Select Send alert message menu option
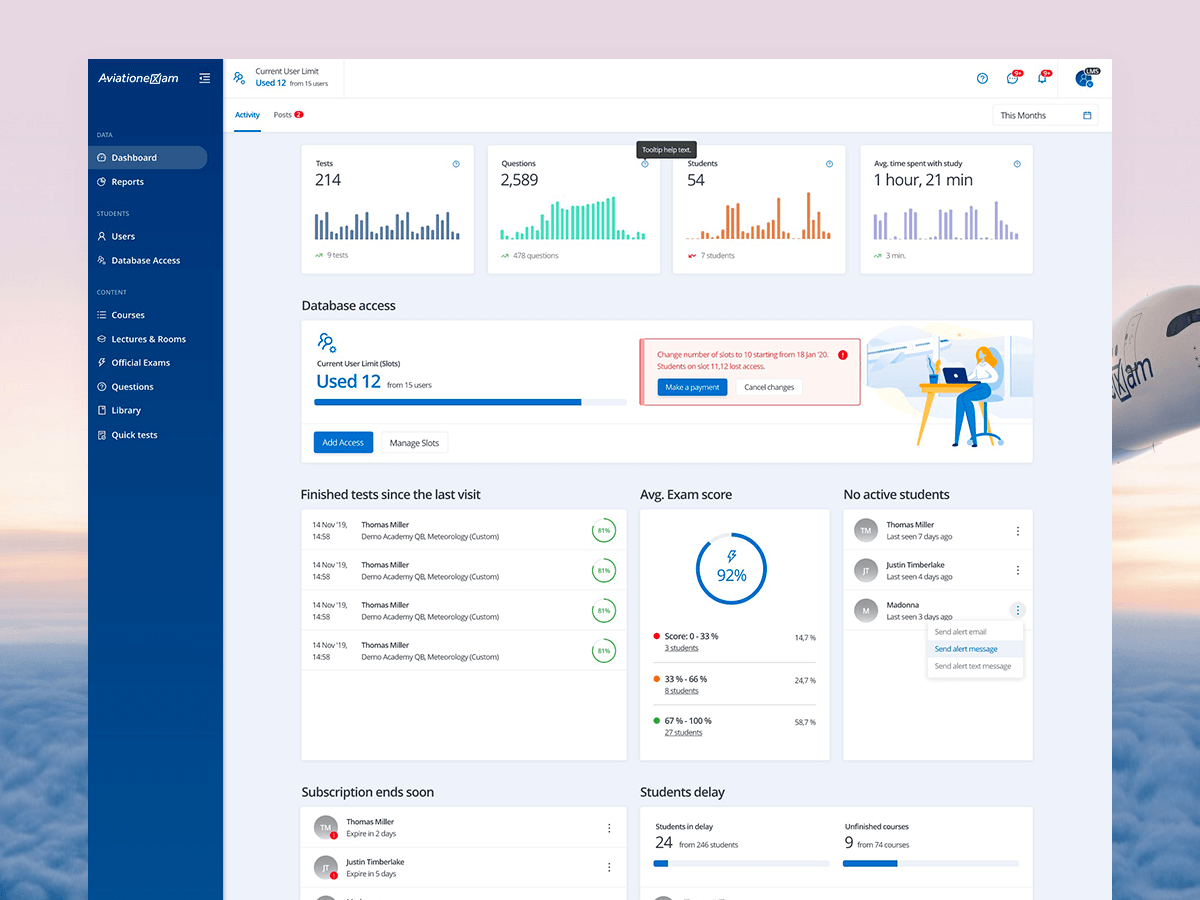 pyautogui.click(x=966, y=649)
